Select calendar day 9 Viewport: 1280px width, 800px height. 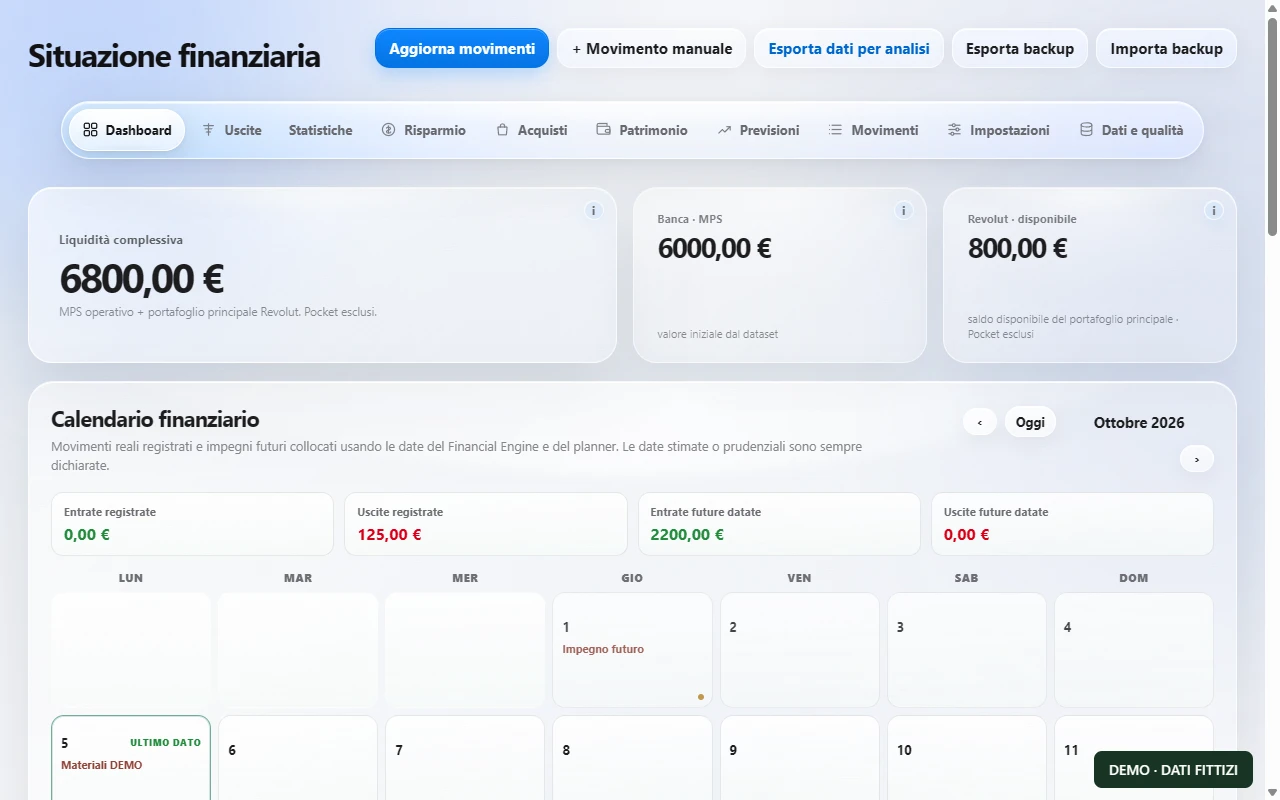point(800,758)
